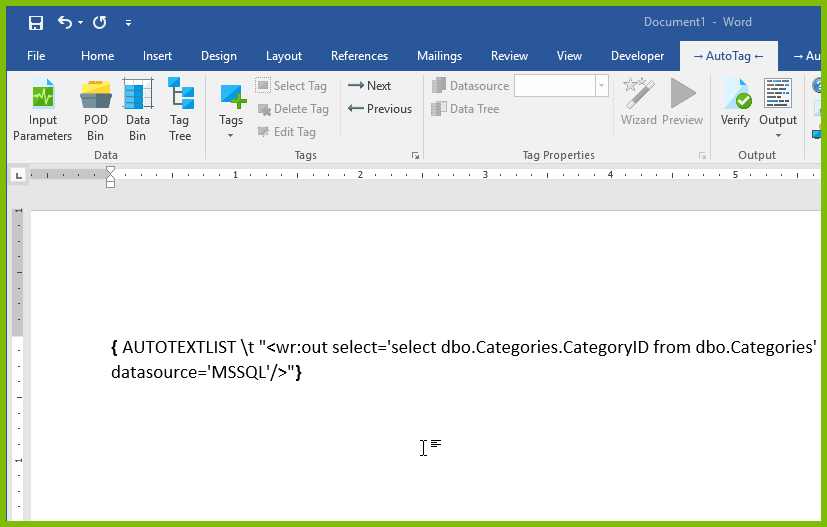Show the Data Bin
Viewport: 827px width, 527px height.
click(138, 110)
